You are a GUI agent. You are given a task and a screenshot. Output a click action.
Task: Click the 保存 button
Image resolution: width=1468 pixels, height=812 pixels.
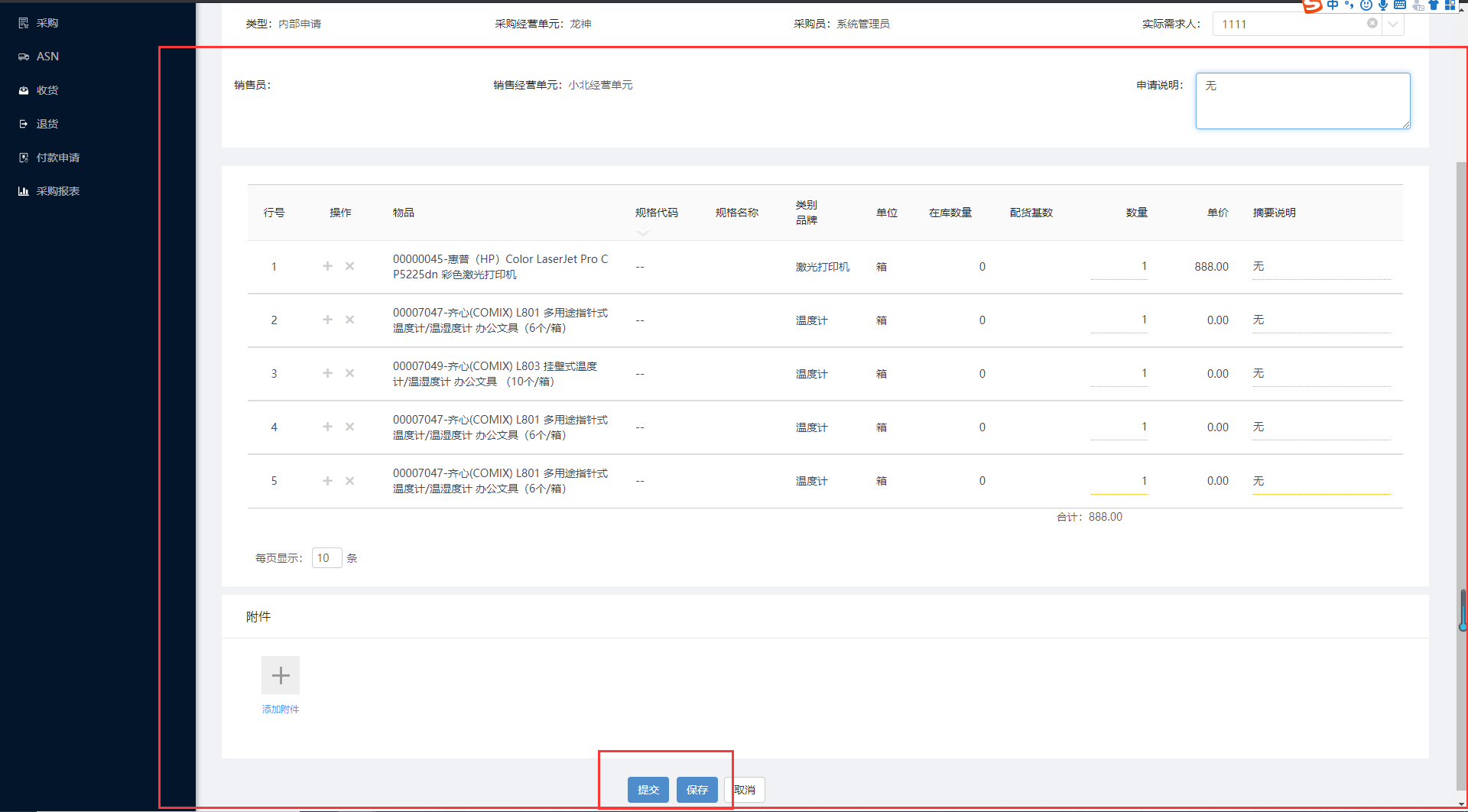coord(697,790)
